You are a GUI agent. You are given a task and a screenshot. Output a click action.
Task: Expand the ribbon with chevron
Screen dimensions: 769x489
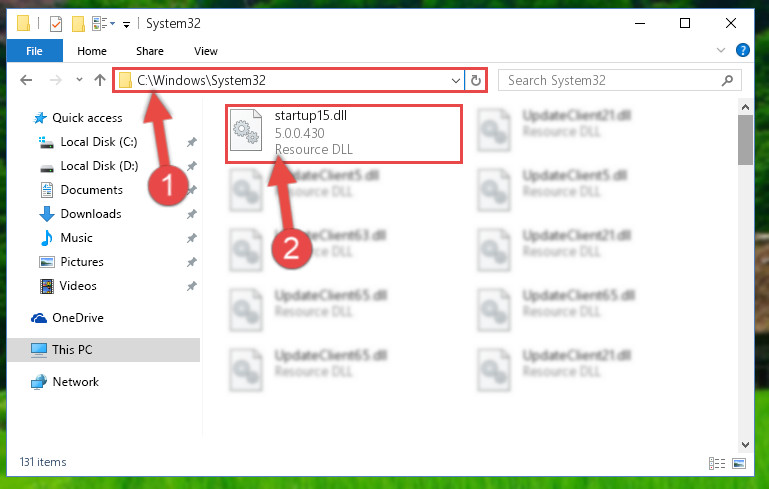[x=720, y=50]
